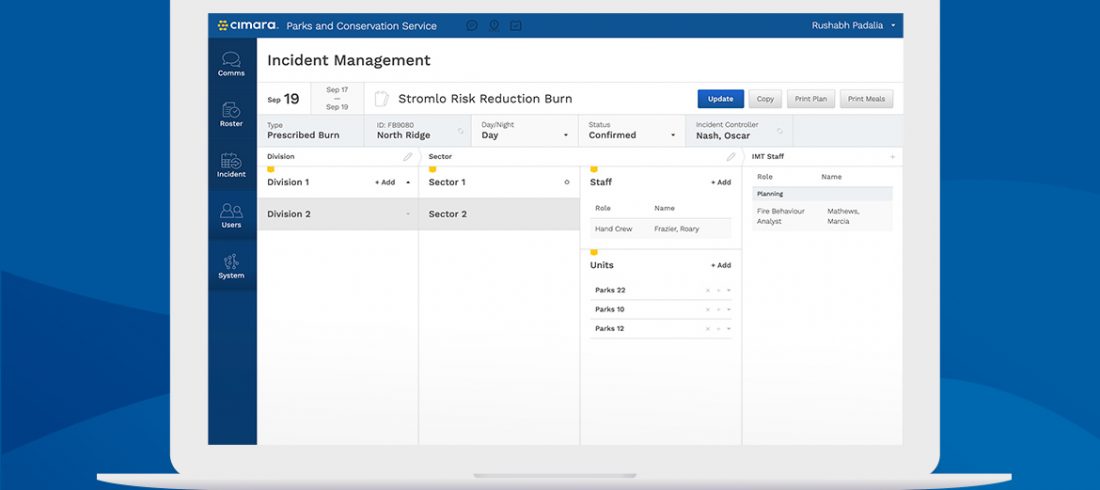
Task: Click the map pin icon in header
Action: tap(494, 26)
